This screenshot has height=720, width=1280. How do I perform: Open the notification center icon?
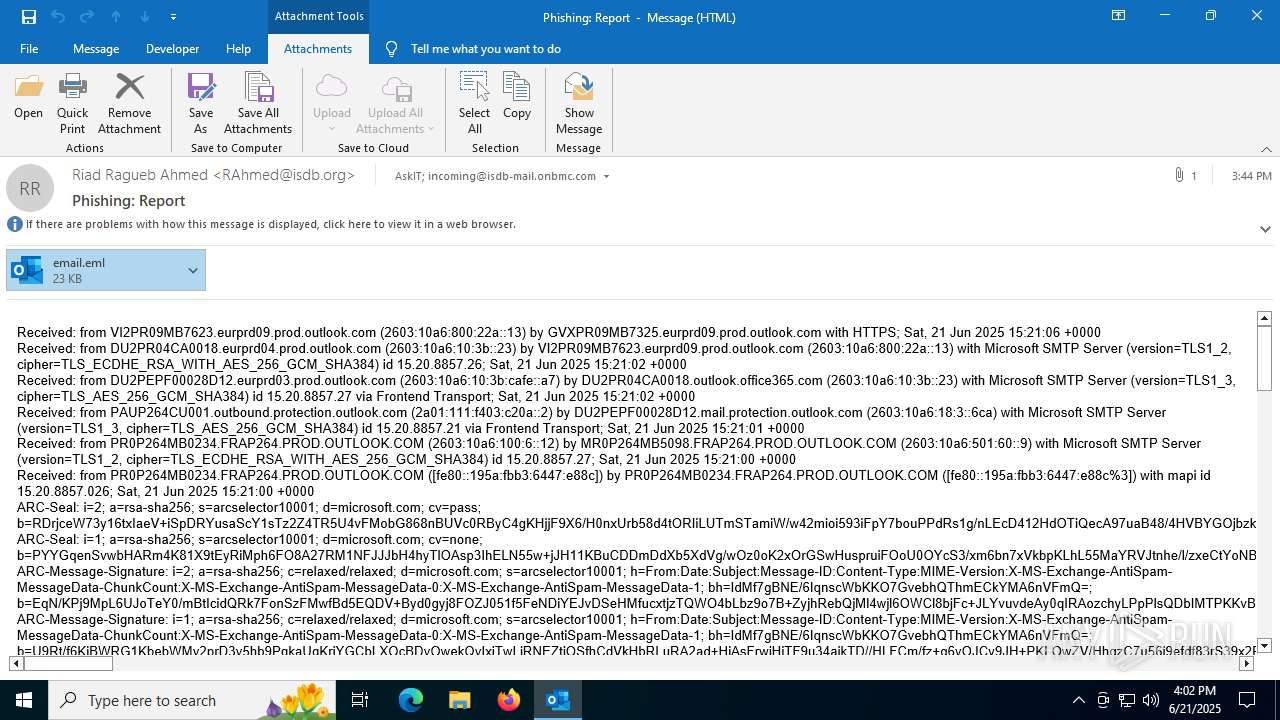pos(1247,700)
